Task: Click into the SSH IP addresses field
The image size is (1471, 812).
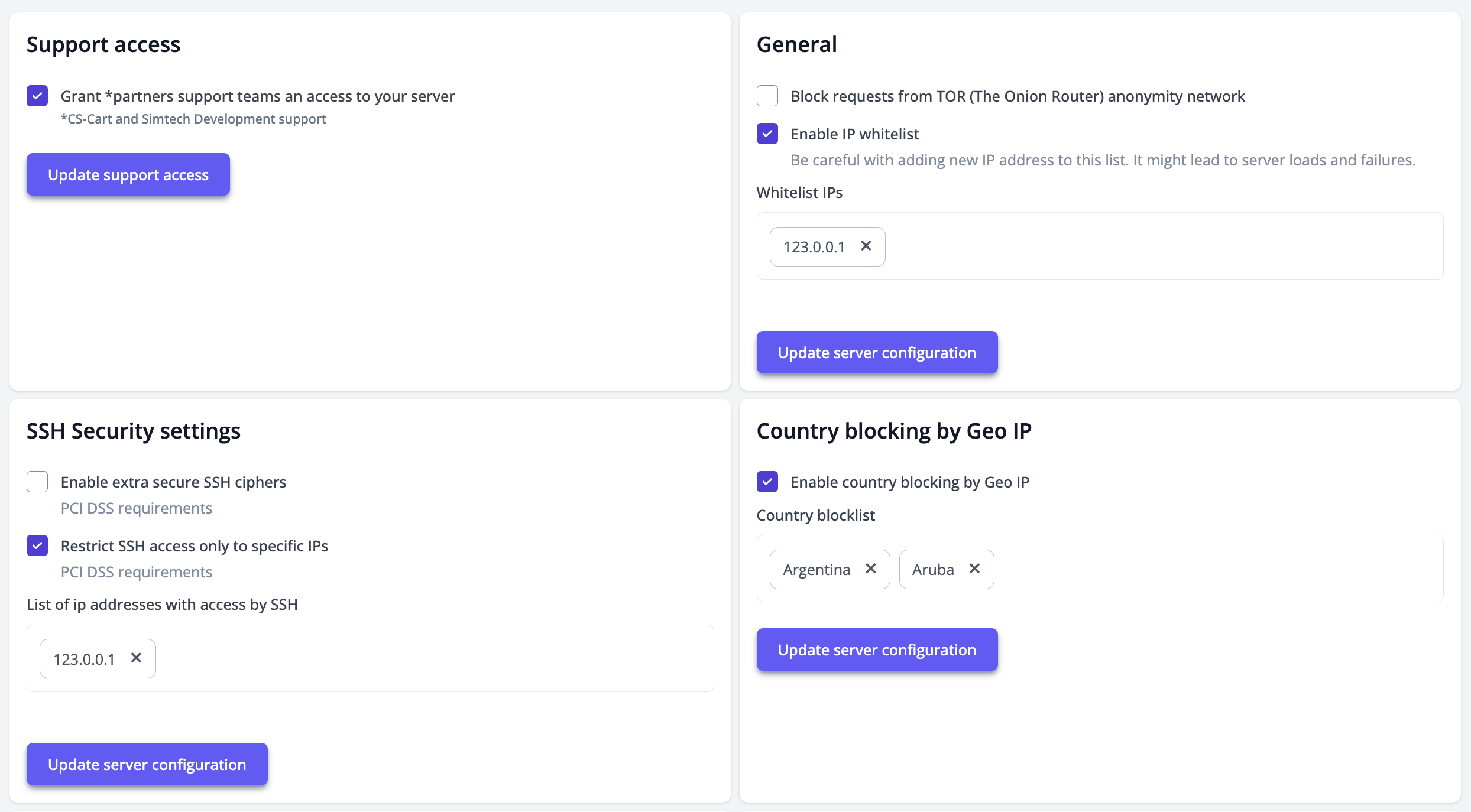Action: pos(432,658)
